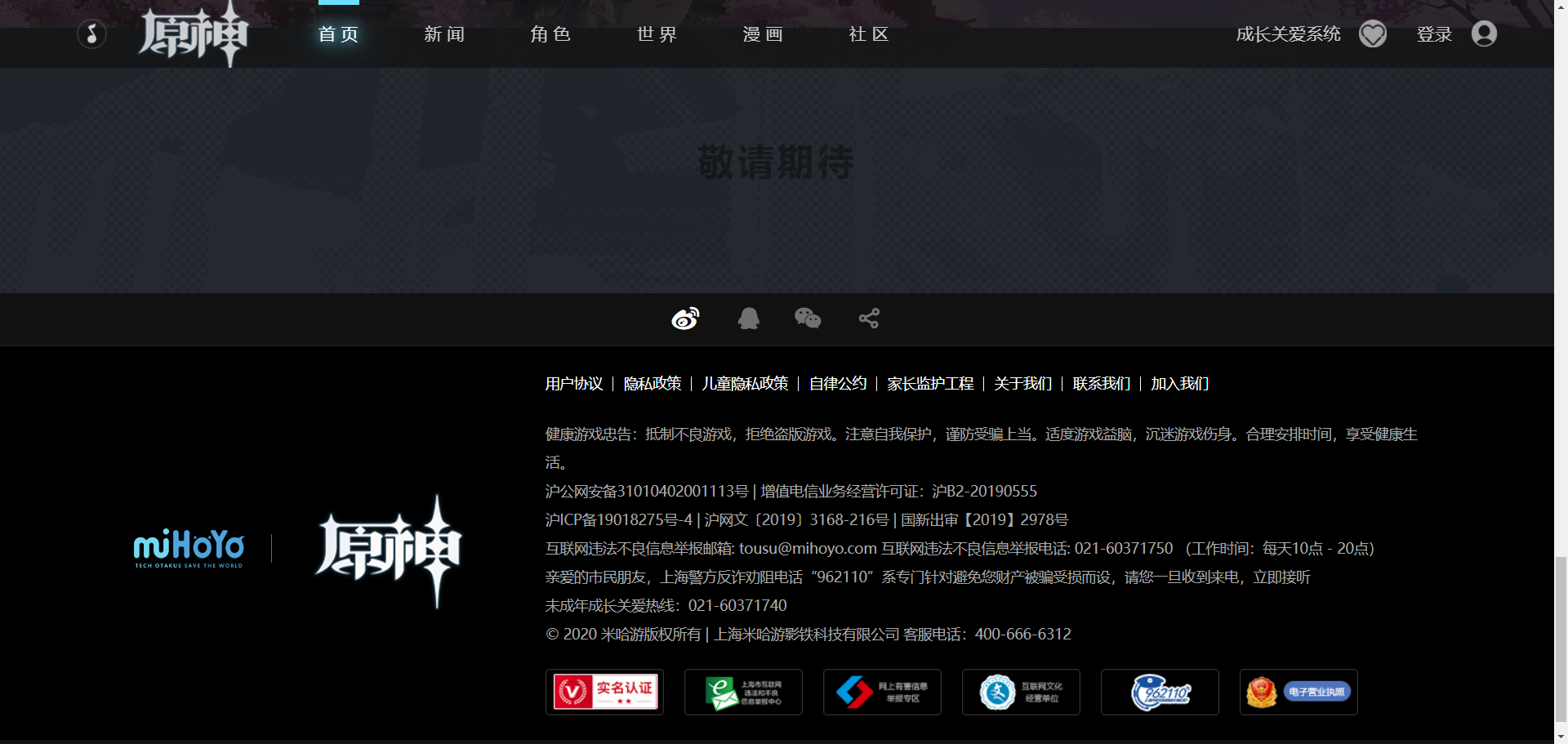Image resolution: width=1568 pixels, height=744 pixels.
Task: Click the Genshin logo in header
Action: [193, 33]
